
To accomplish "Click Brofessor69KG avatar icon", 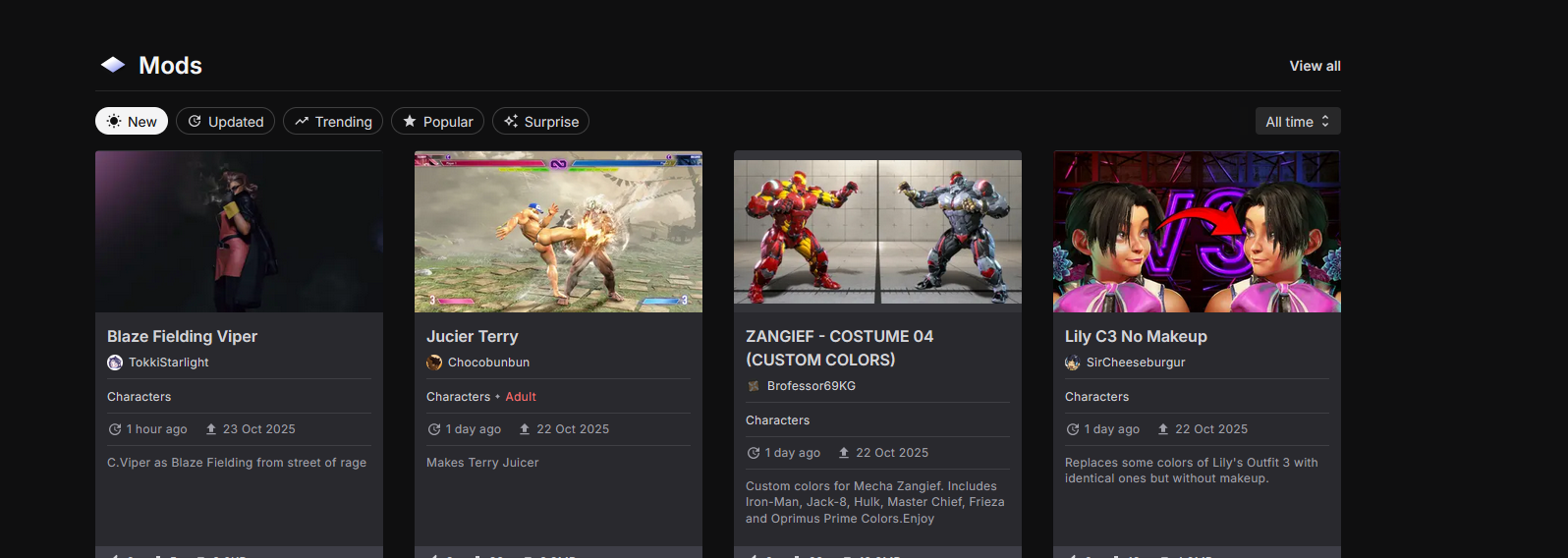I will 754,386.
